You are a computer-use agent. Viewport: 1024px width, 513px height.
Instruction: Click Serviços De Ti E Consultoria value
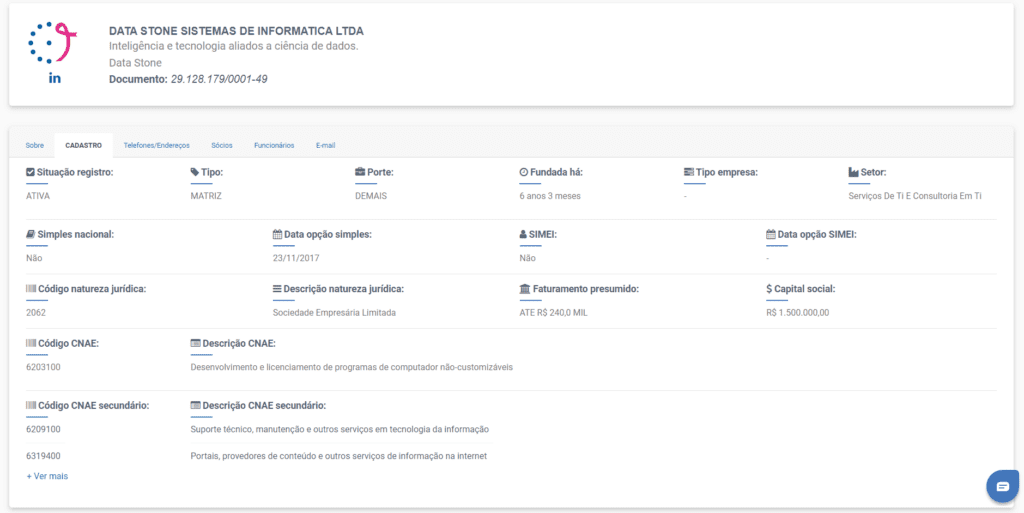click(915, 196)
